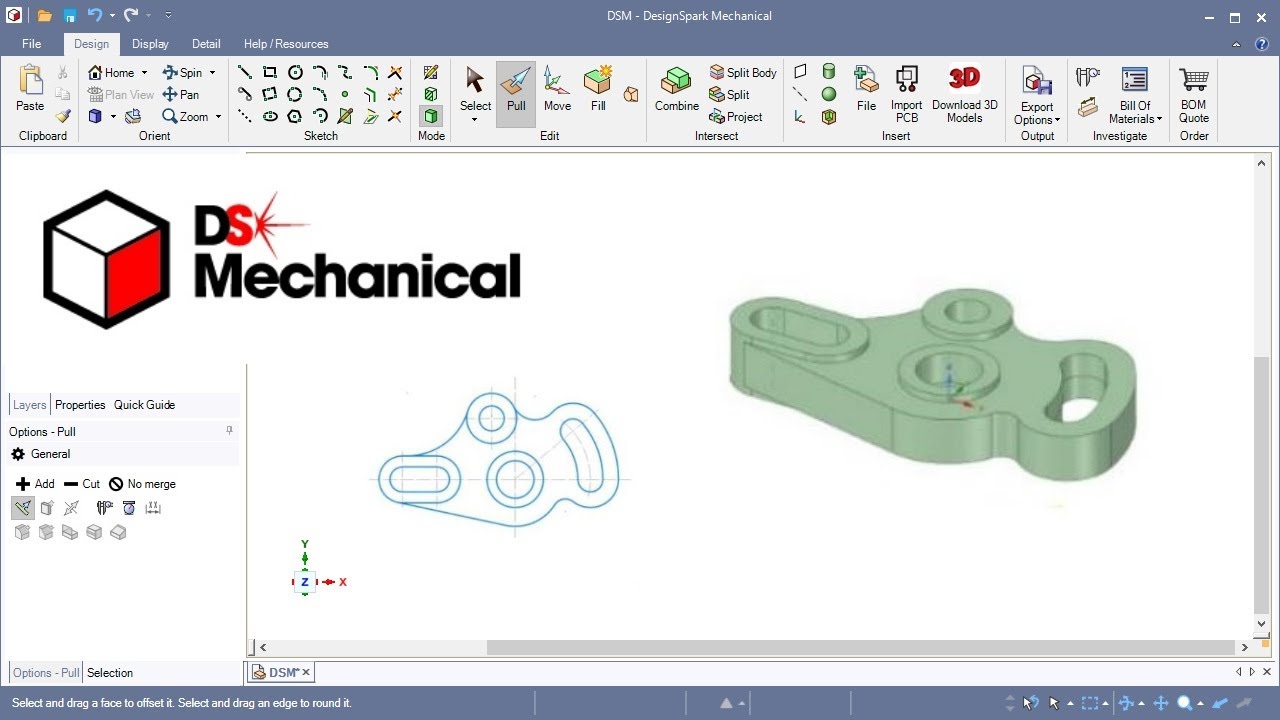Open the Spin dropdown arrow
Screen dimensions: 1280x720
[212, 73]
